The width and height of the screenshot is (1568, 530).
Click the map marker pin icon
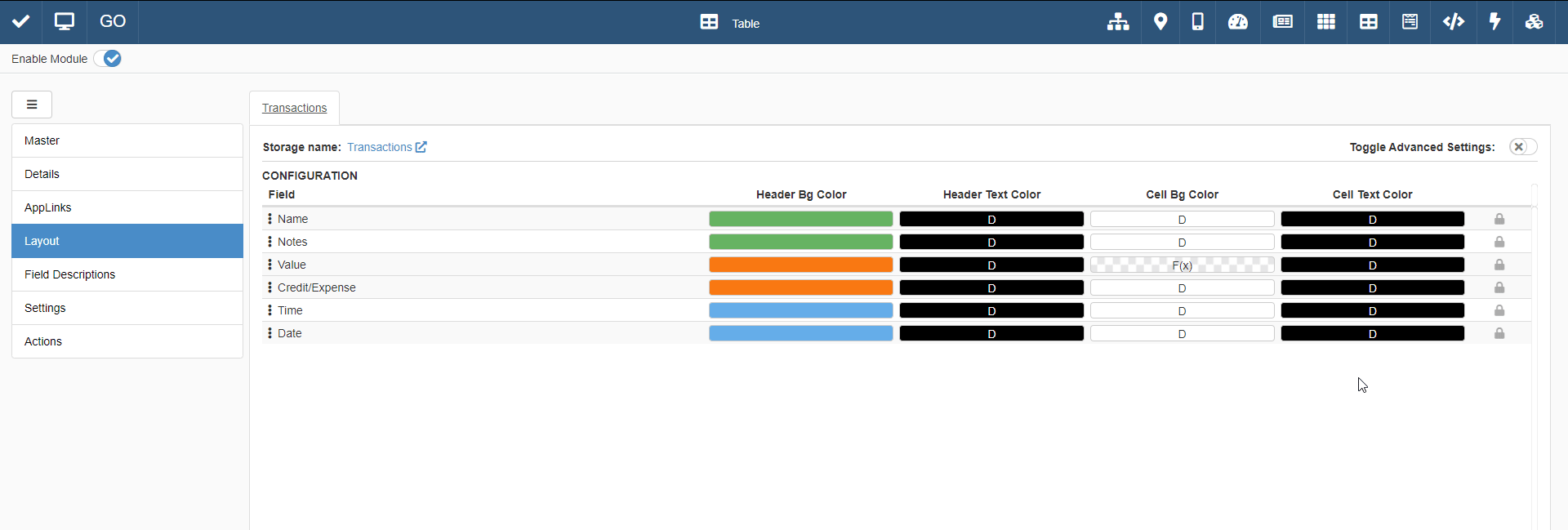click(x=1160, y=22)
